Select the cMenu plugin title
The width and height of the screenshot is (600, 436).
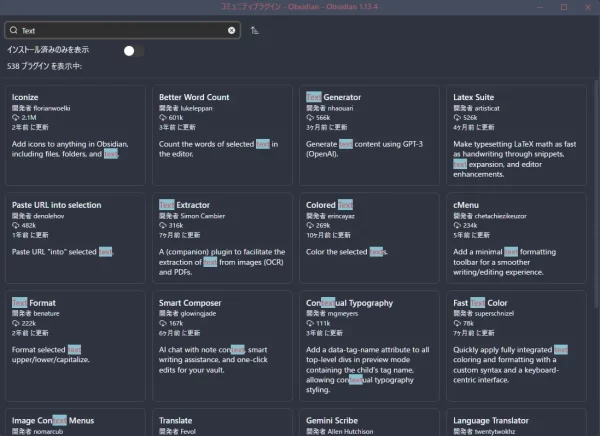pyautogui.click(x=466, y=205)
